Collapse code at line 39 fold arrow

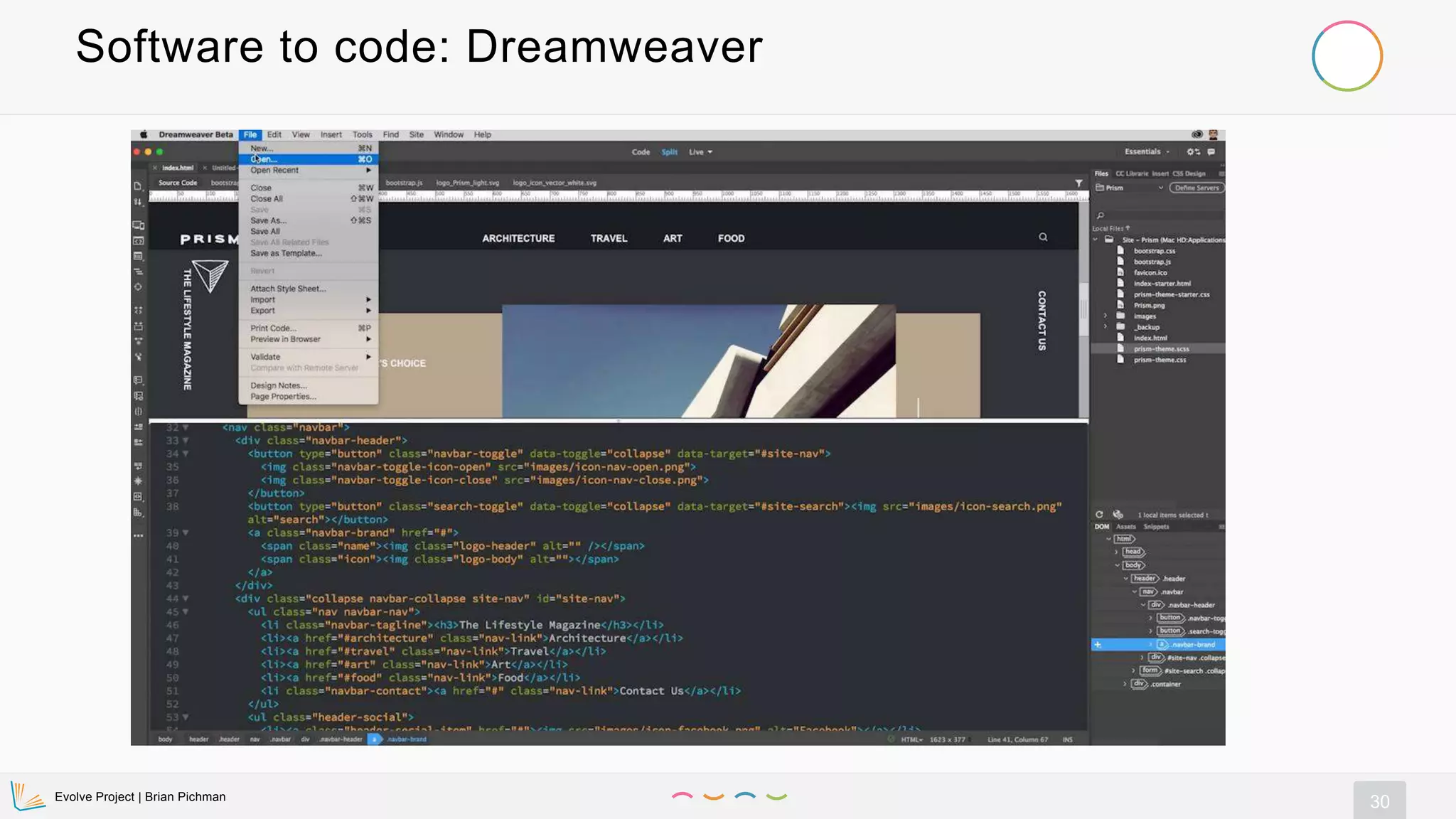186,532
